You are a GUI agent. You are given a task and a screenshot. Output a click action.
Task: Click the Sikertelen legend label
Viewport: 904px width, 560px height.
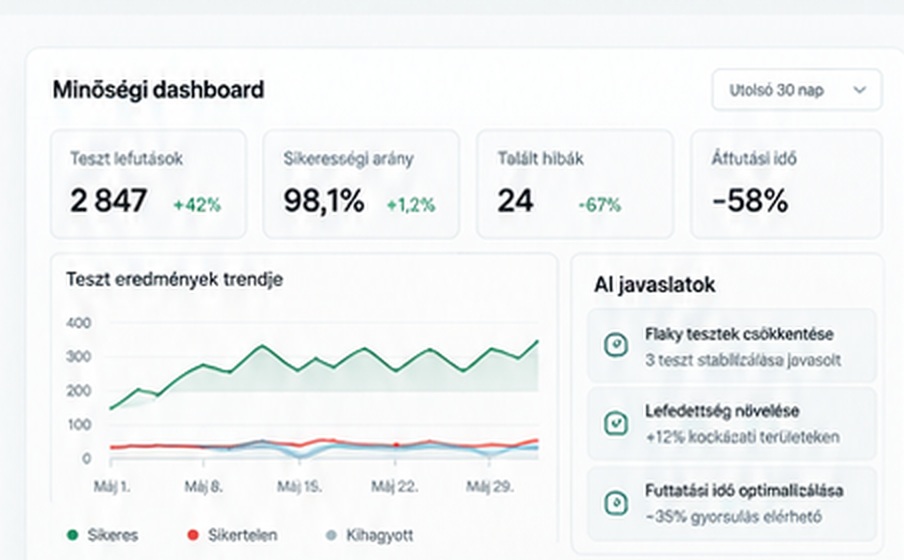click(242, 535)
